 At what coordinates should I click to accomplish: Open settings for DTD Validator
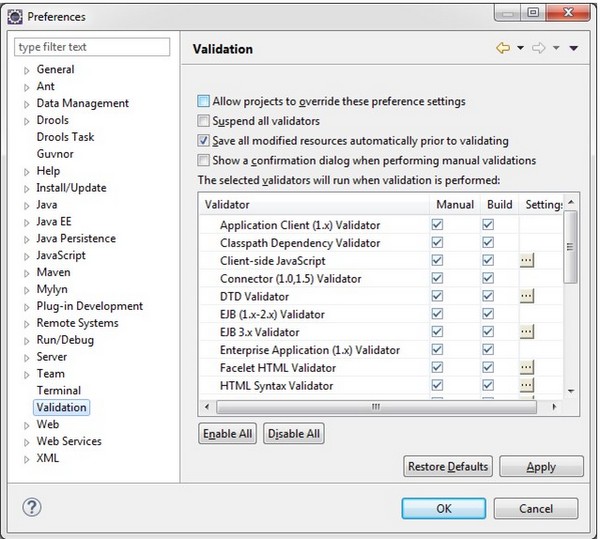(527, 296)
